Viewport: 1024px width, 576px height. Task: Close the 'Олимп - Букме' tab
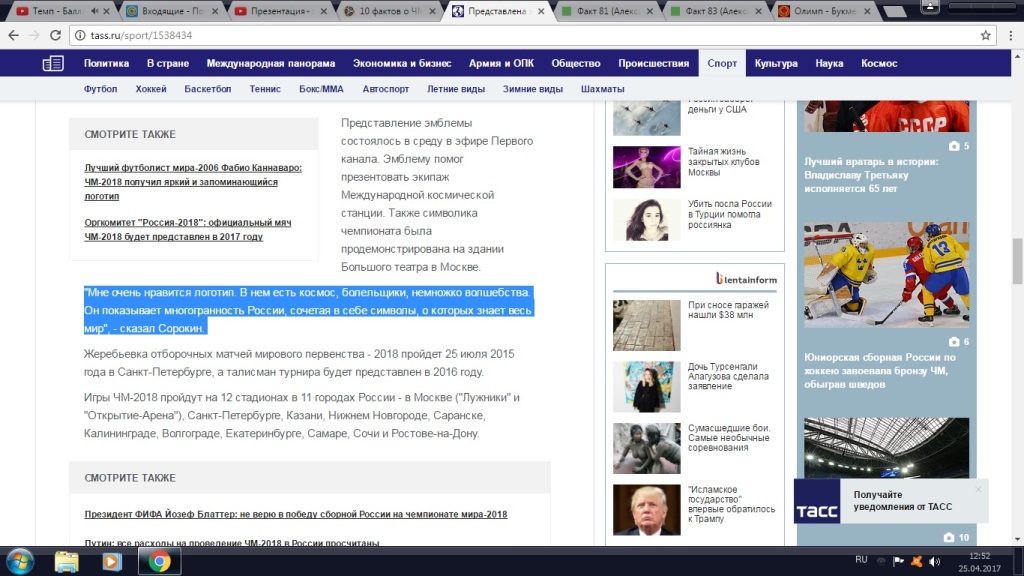click(867, 11)
